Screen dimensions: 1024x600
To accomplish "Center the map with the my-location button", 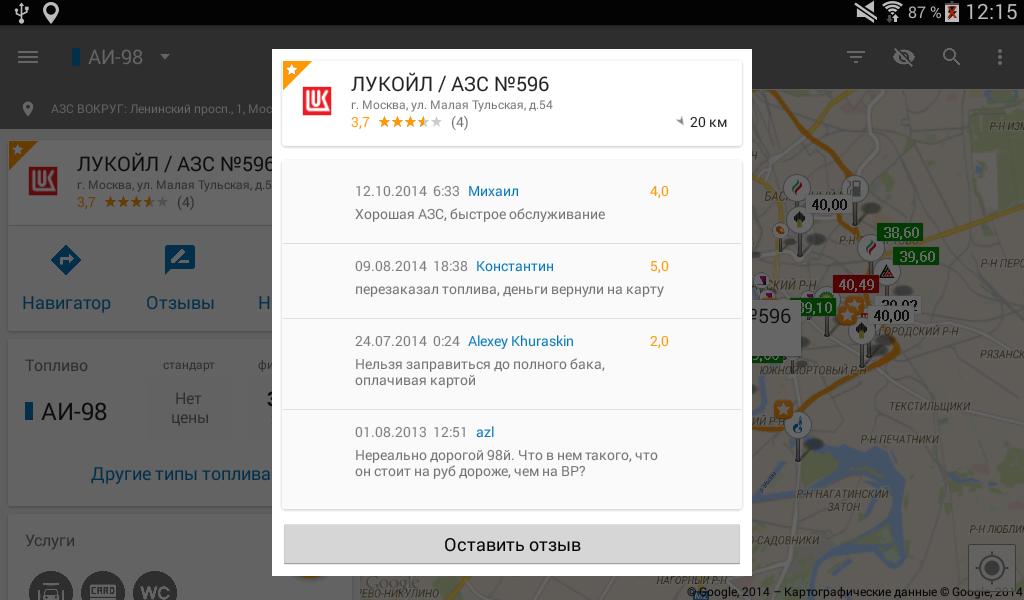I will [x=992, y=568].
